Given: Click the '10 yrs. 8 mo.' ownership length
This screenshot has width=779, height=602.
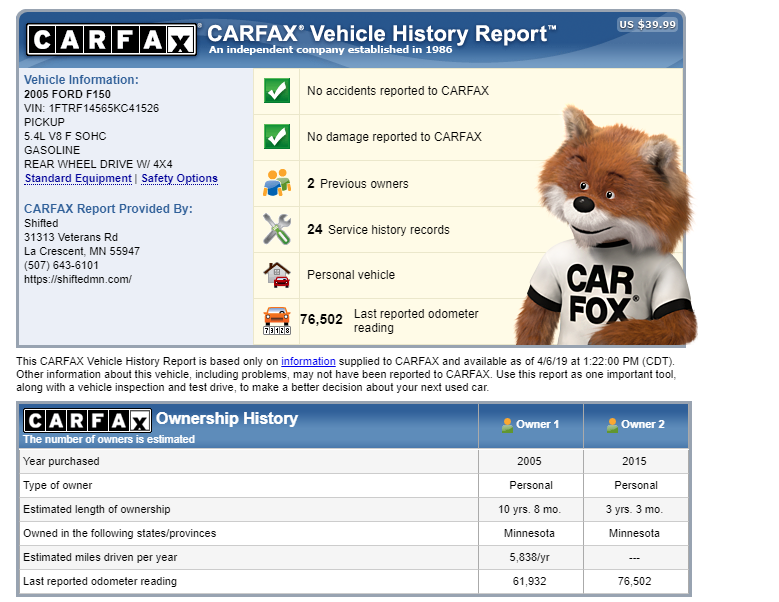Looking at the screenshot, I should (530, 510).
